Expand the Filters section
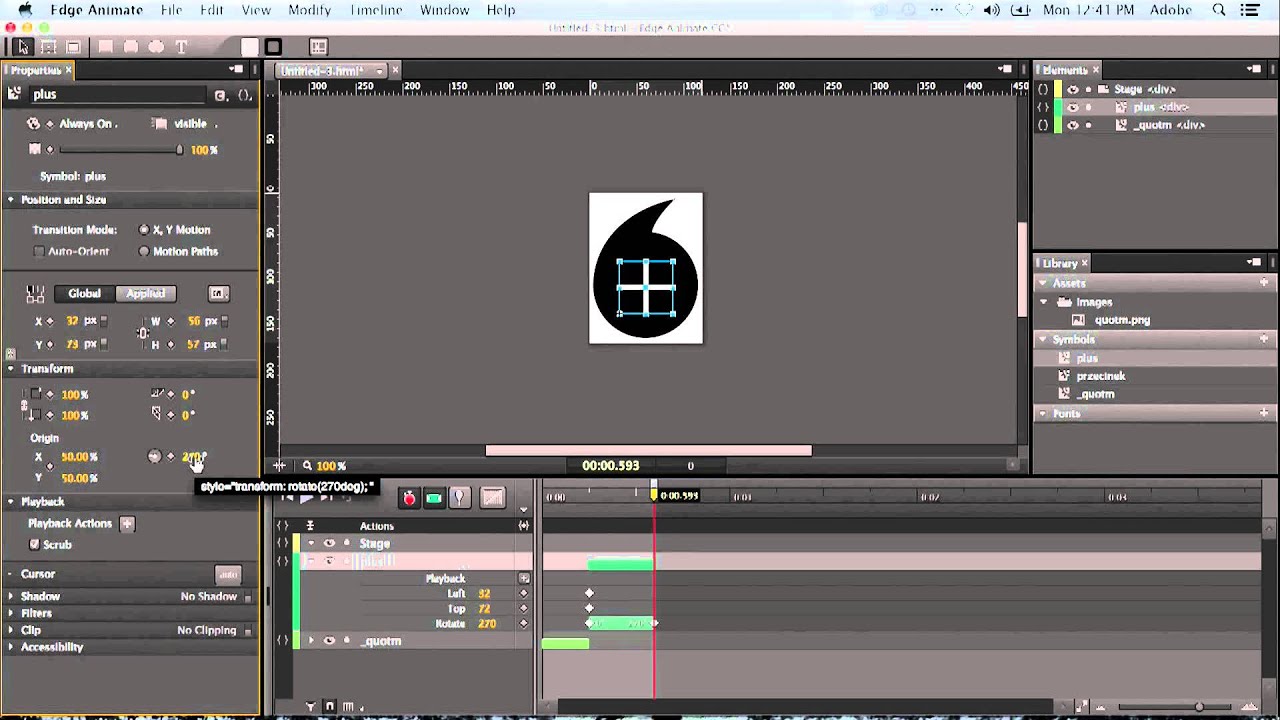This screenshot has height=720, width=1280. click(11, 613)
